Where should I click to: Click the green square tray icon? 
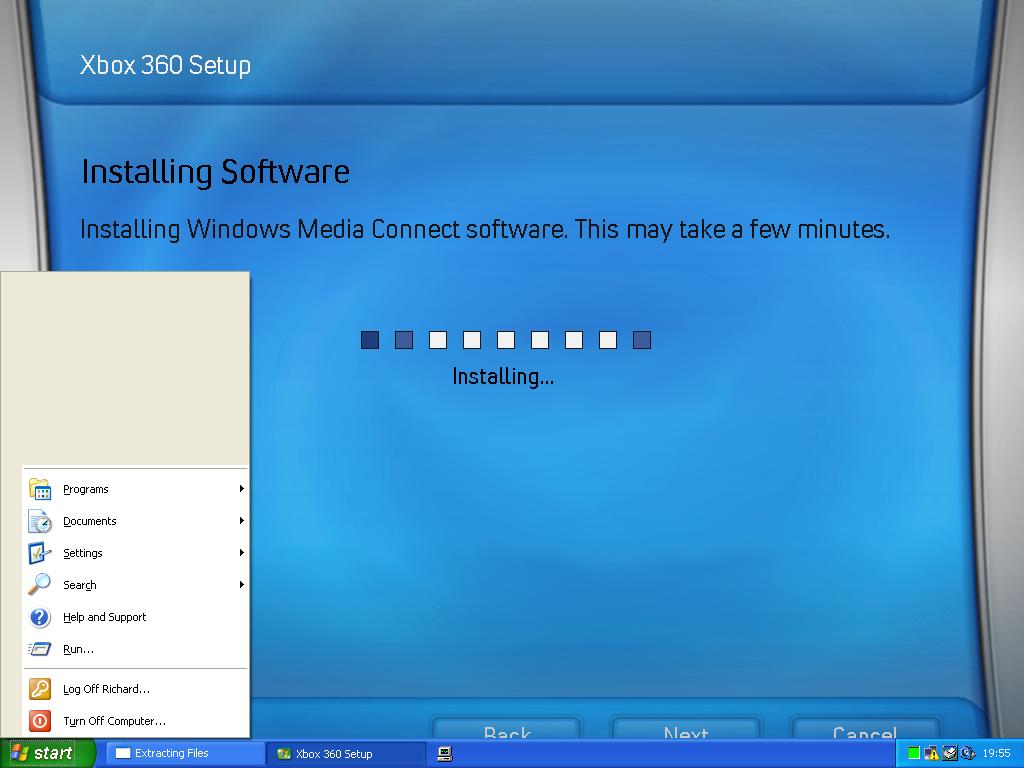click(914, 754)
